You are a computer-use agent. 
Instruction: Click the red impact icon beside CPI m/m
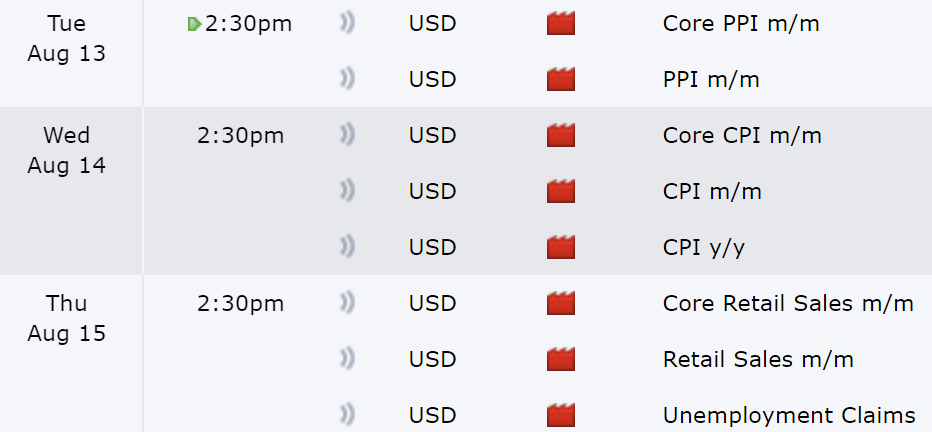[561, 191]
